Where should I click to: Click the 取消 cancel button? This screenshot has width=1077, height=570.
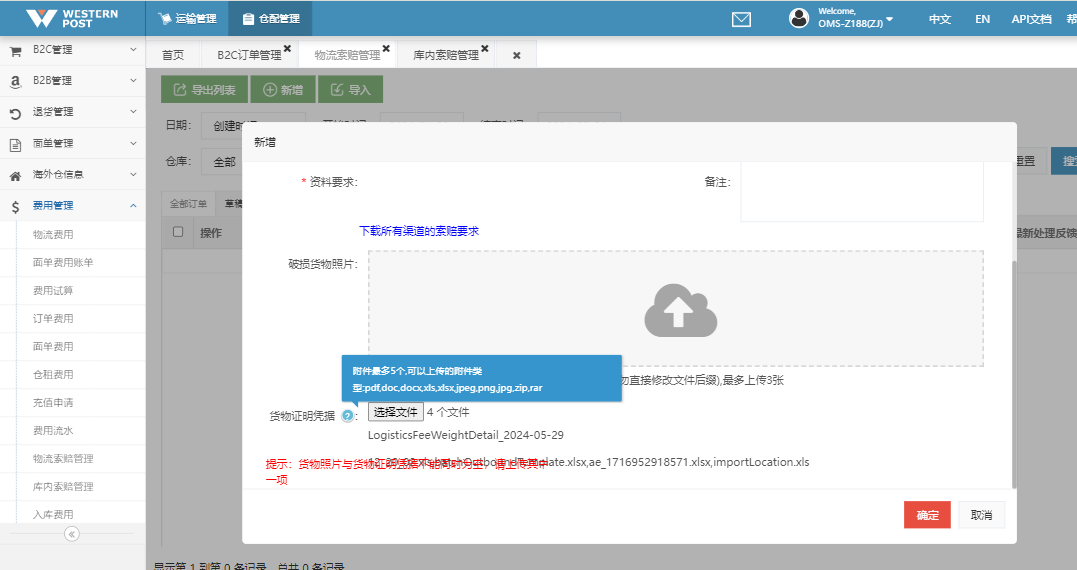[982, 515]
